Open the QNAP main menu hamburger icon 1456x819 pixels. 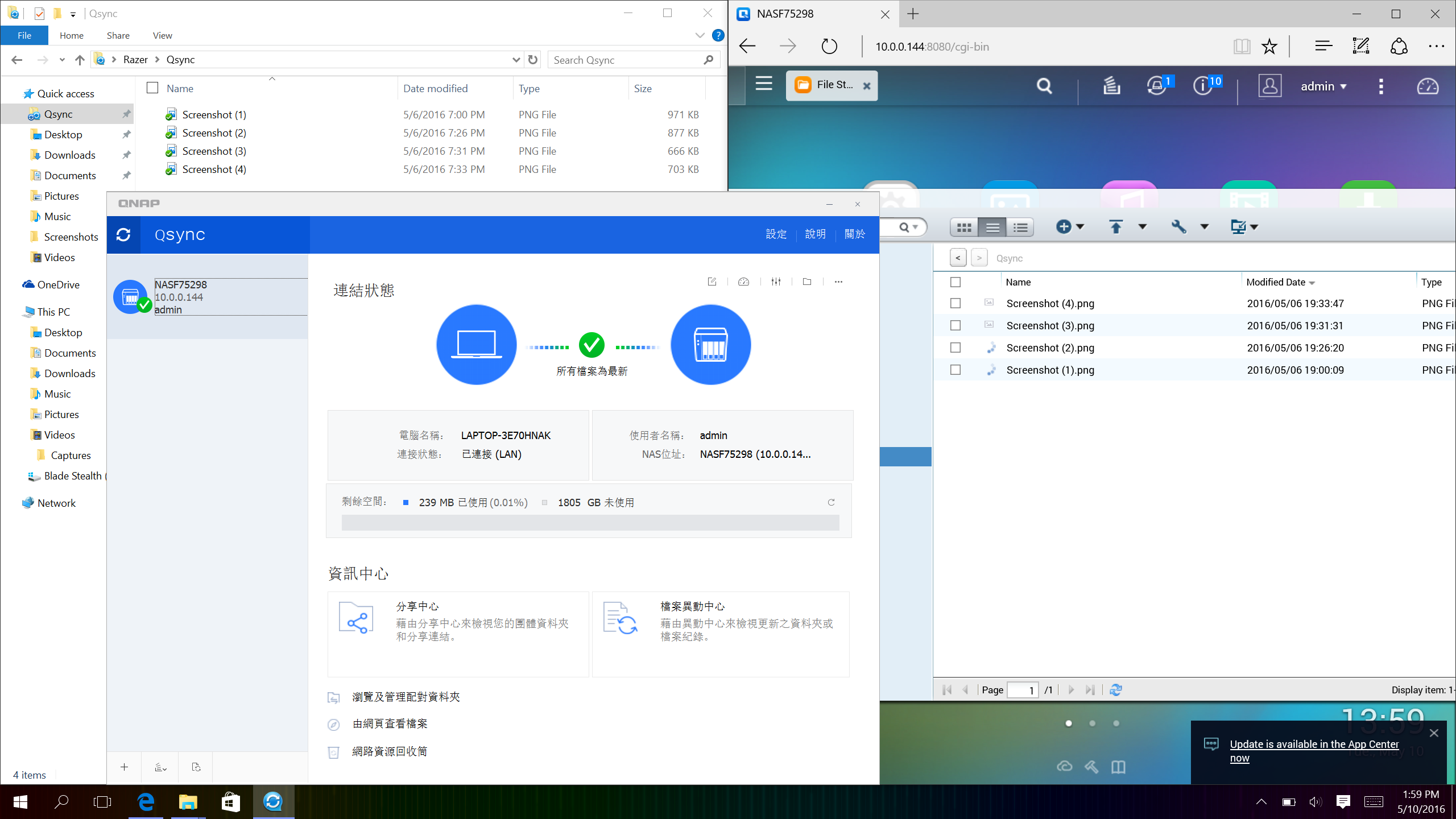pos(764,84)
